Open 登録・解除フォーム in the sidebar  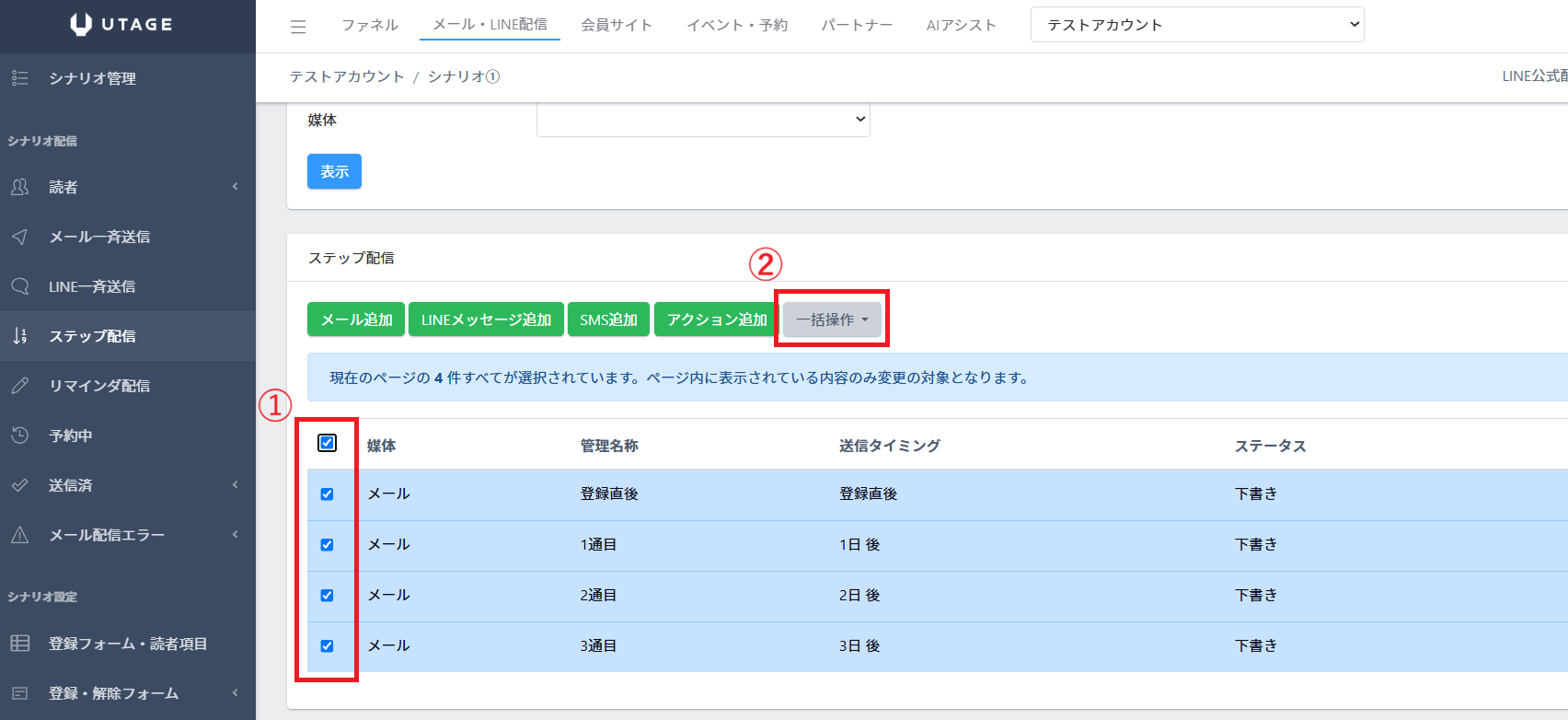[128, 693]
